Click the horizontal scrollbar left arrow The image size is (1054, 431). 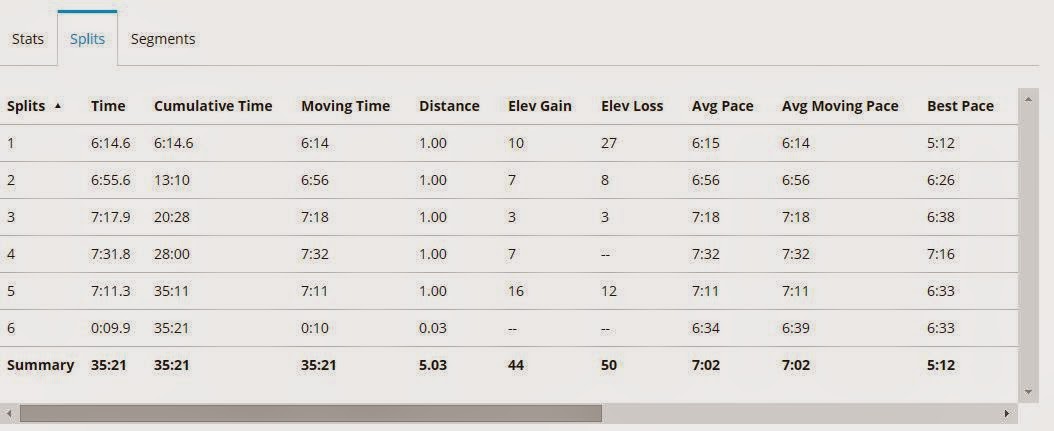(6, 413)
